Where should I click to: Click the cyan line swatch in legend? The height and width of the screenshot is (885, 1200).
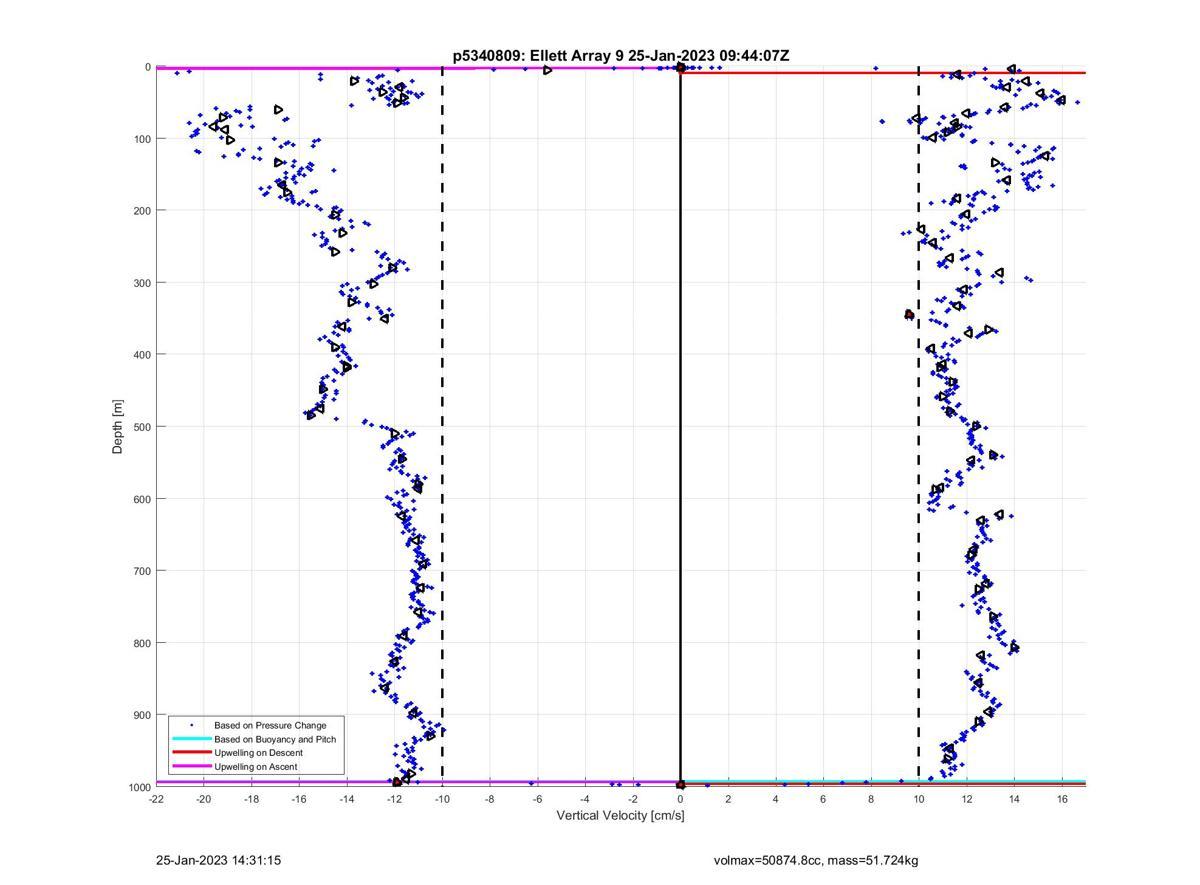[192, 739]
